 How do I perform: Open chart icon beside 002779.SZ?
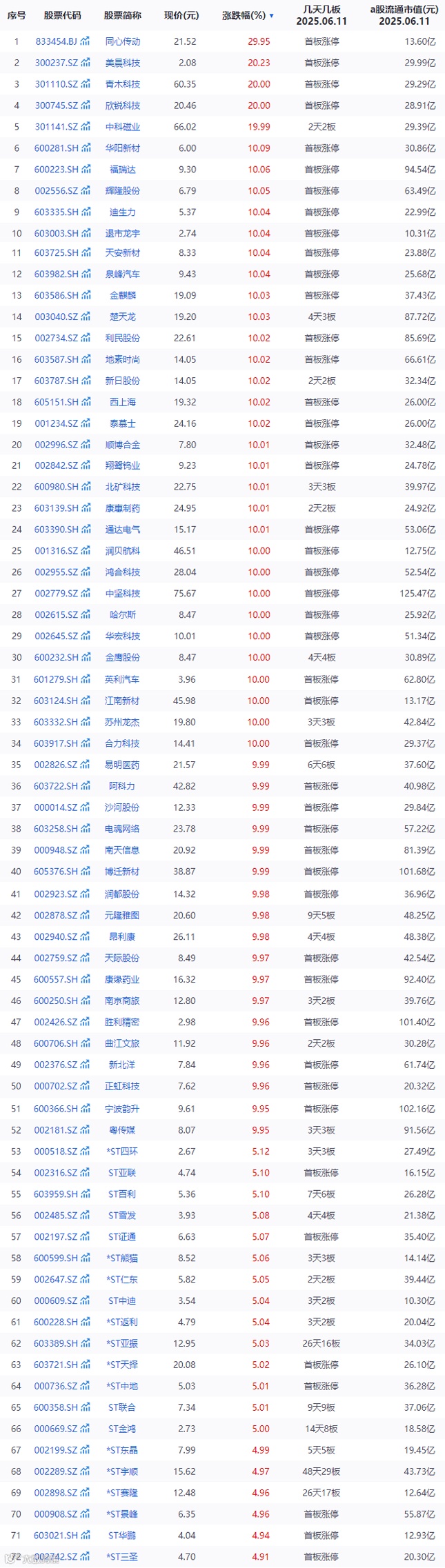tap(86, 593)
